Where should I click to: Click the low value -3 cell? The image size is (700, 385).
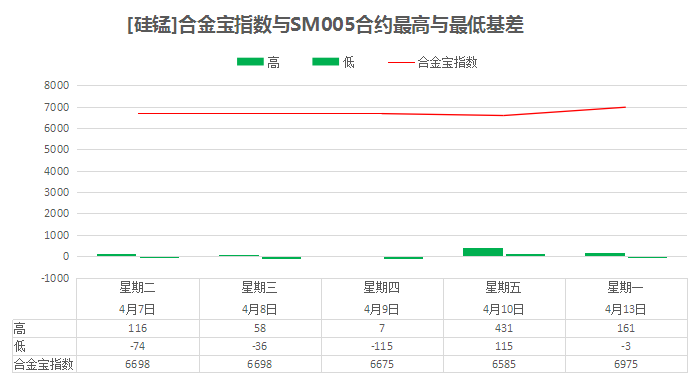[626, 346]
